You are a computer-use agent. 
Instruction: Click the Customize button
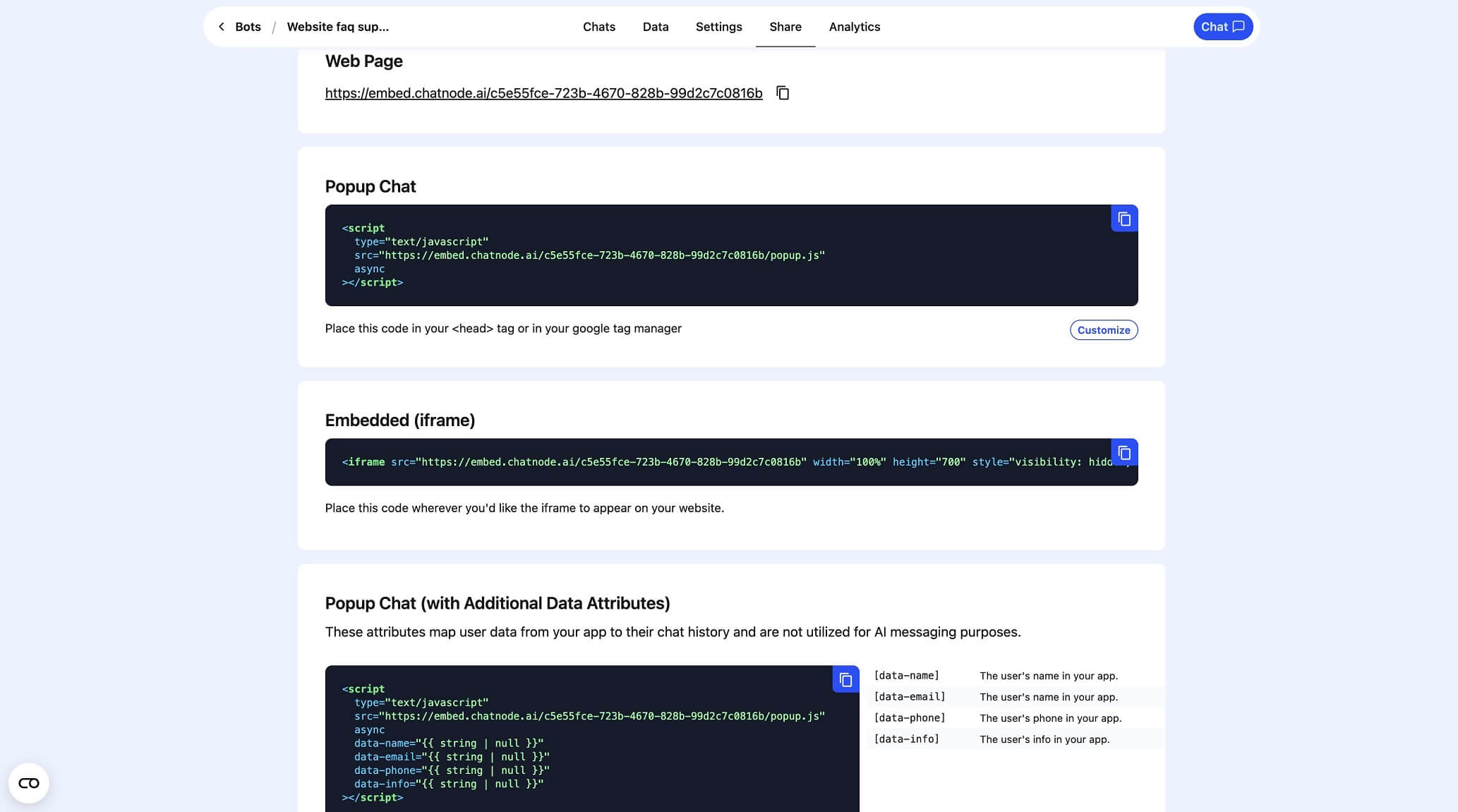point(1103,330)
